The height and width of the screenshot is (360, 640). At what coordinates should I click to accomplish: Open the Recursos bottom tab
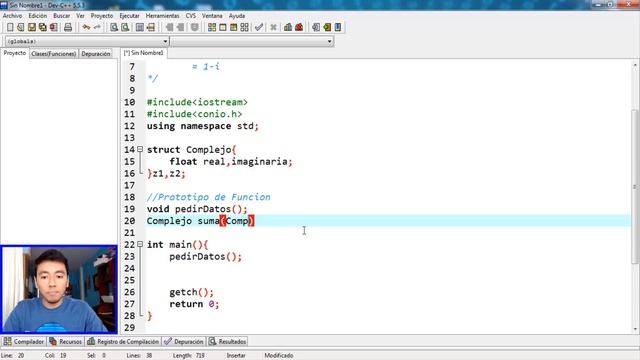click(x=66, y=341)
